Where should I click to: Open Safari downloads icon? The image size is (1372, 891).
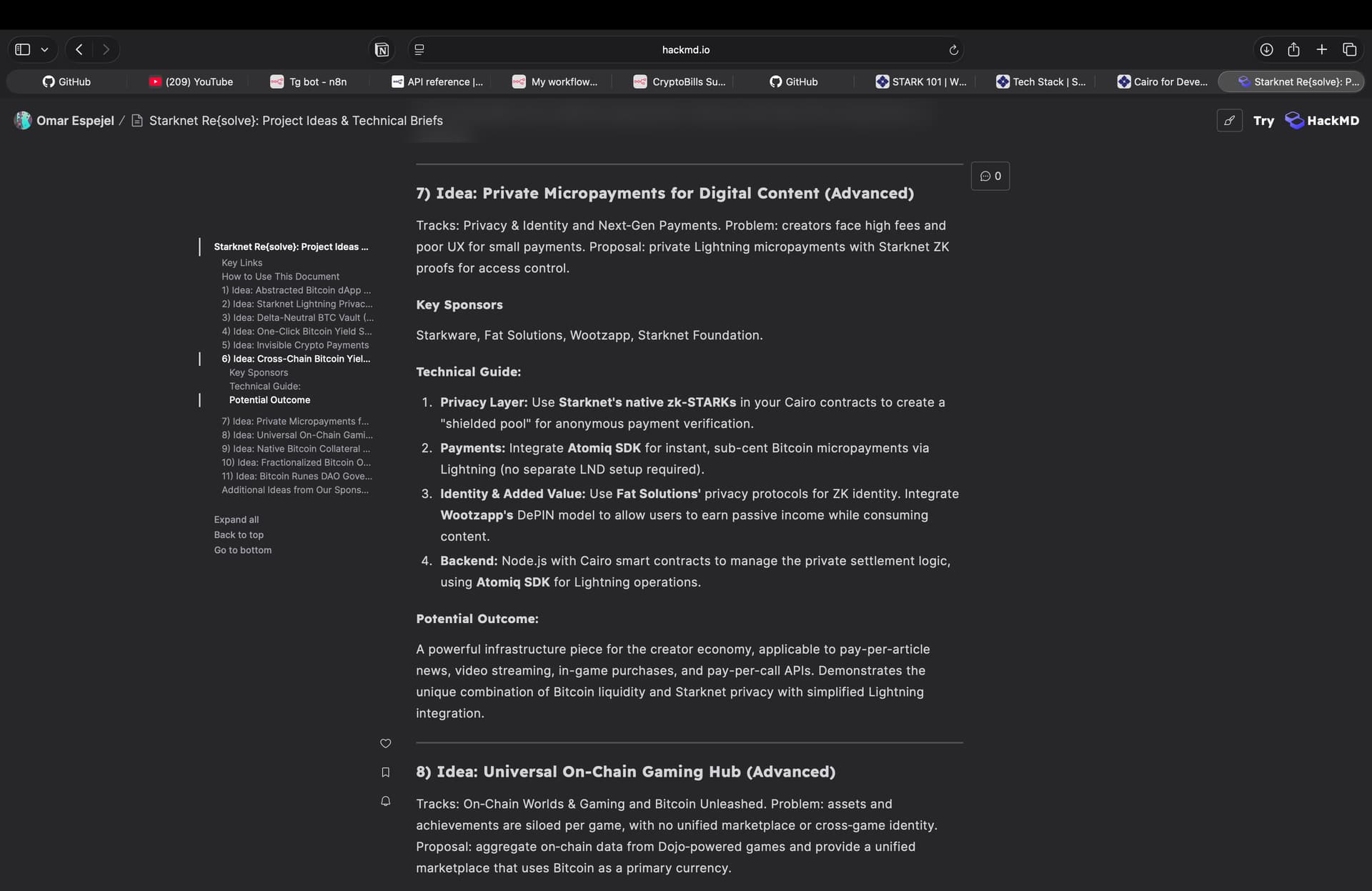click(x=1266, y=49)
